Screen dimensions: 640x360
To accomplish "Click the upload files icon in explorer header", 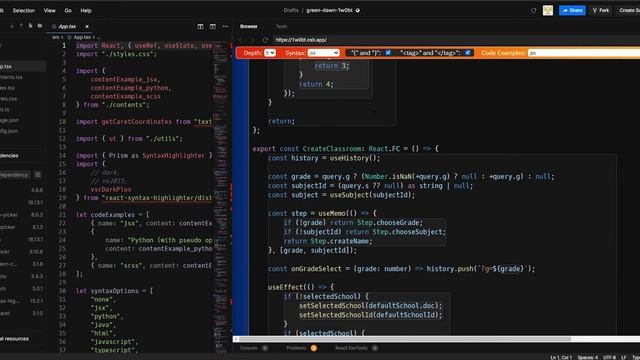I will pos(21,26).
